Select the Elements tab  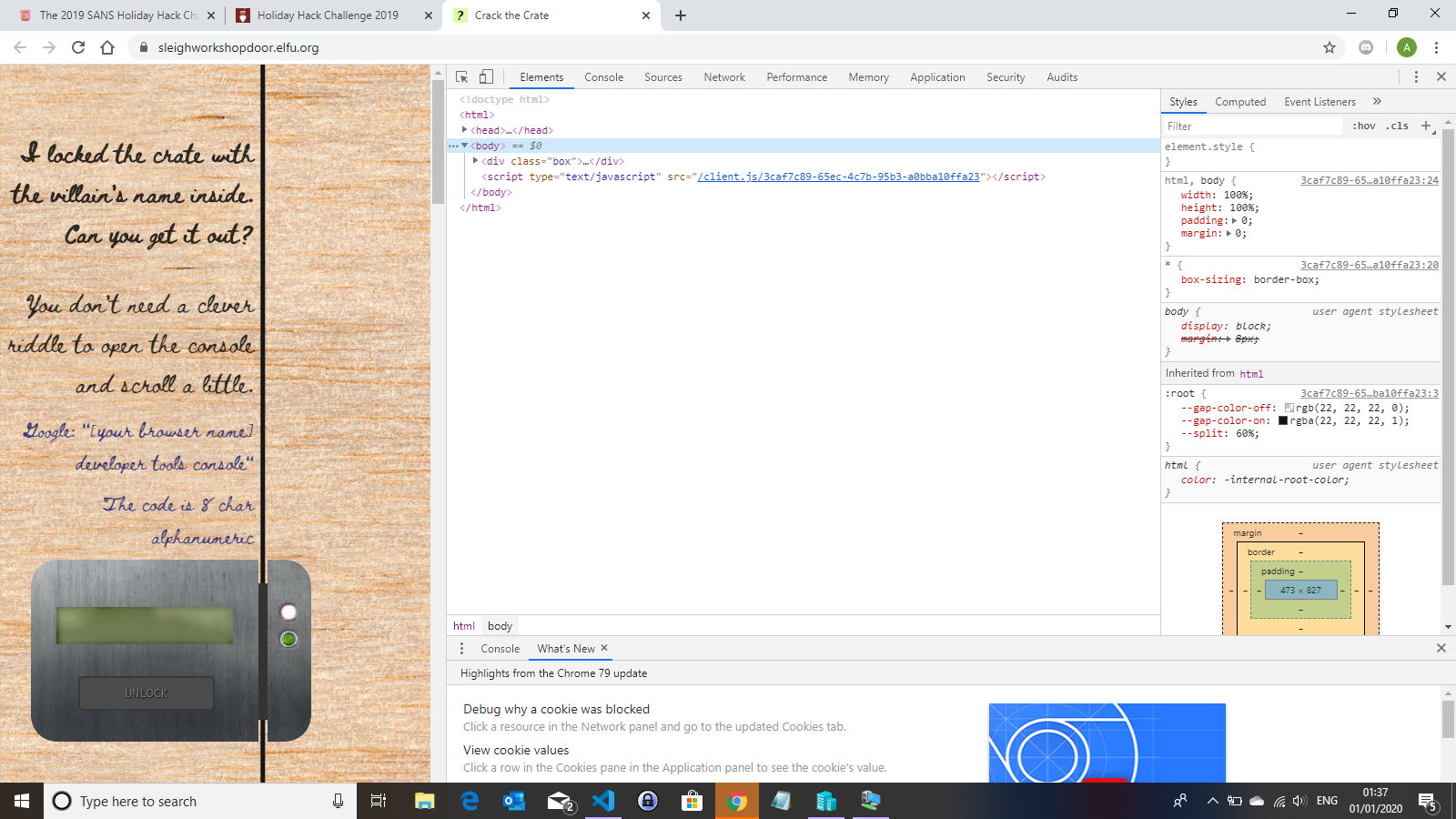[x=541, y=77]
